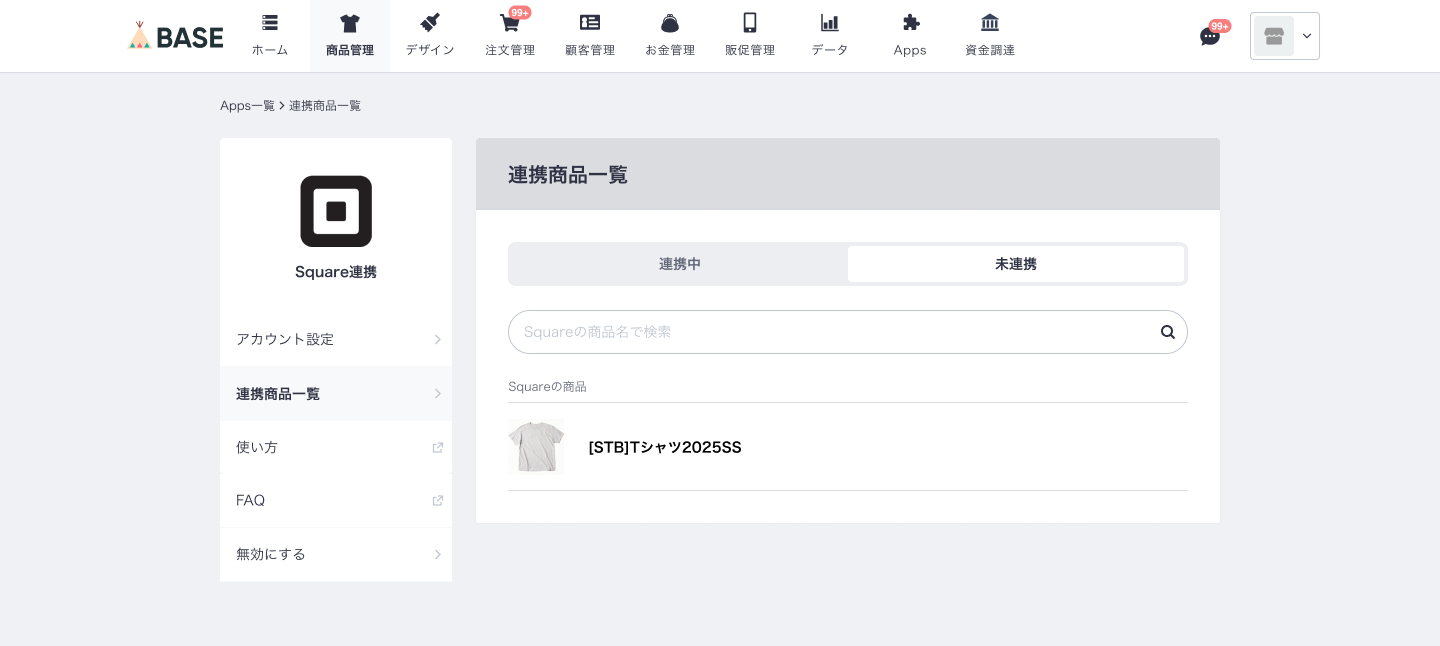This screenshot has width=1440, height=646.
Task: Focus the Squareの商品名で検索 search field
Action: coord(848,332)
